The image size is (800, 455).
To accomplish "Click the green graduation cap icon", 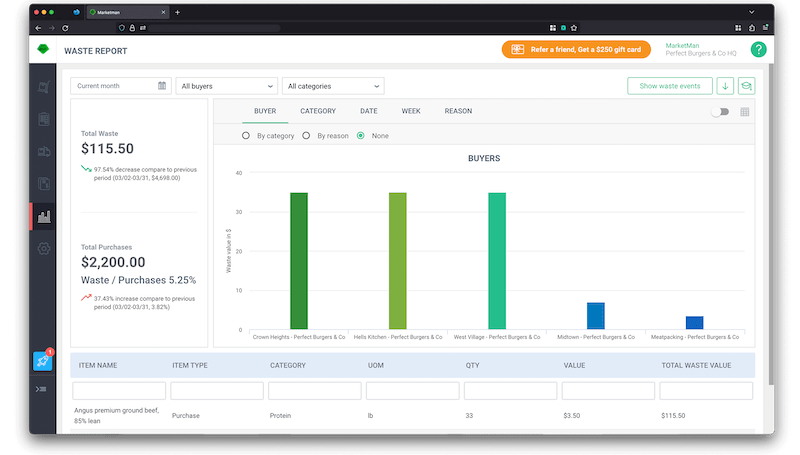I will point(746,86).
